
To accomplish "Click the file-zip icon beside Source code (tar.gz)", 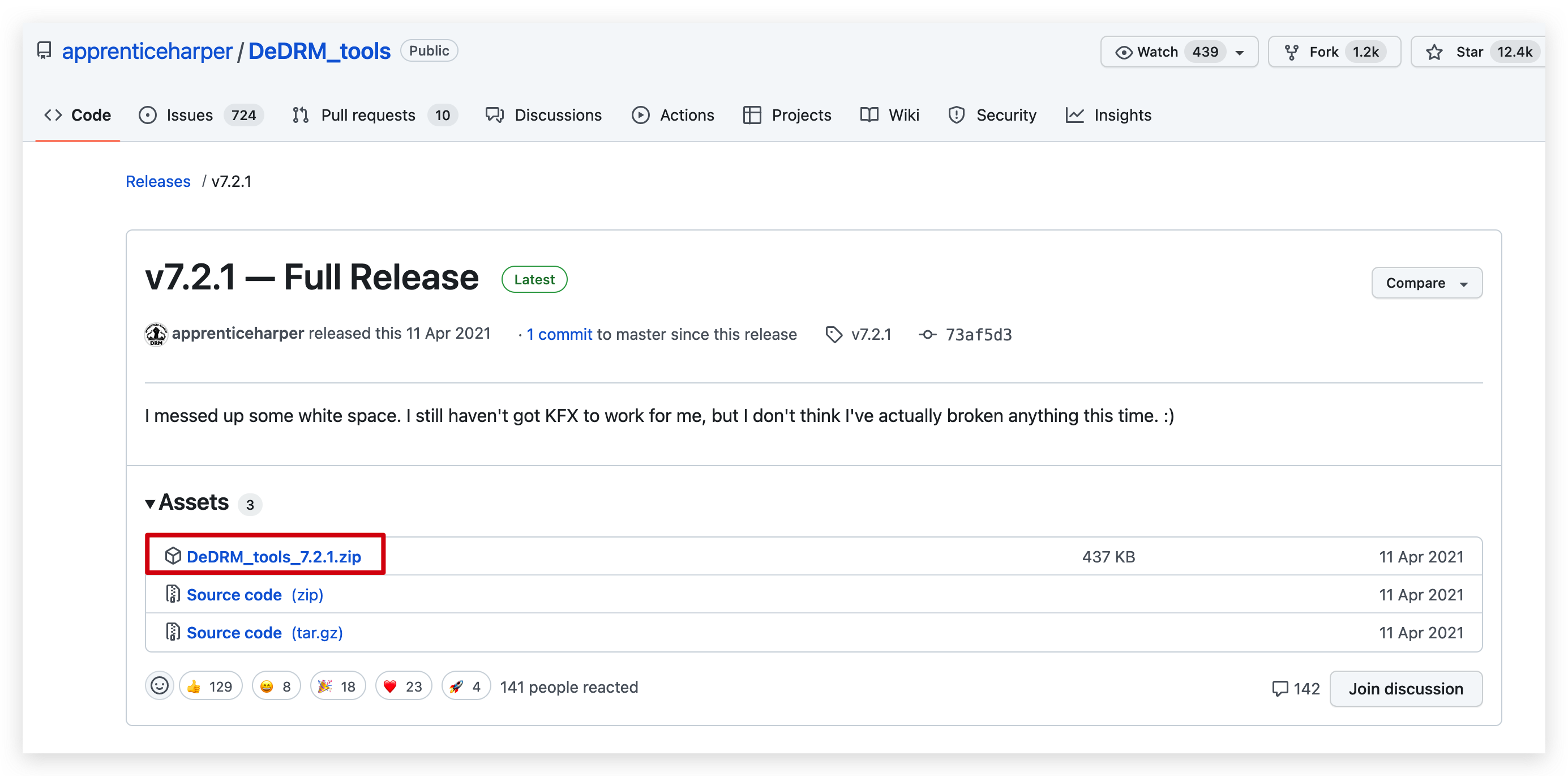I will click(x=173, y=632).
